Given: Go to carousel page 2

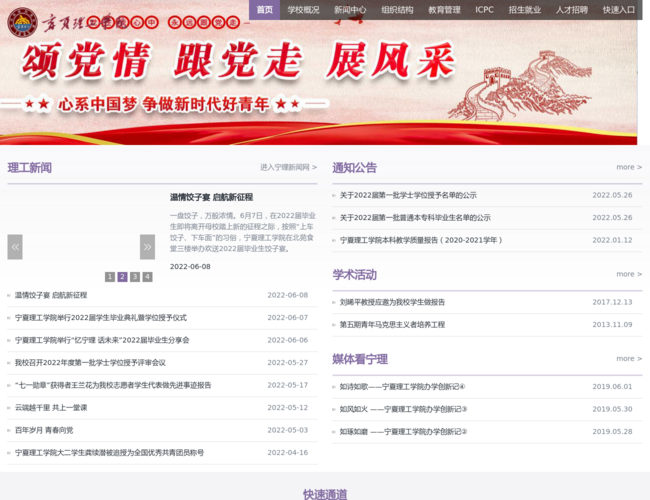Looking at the screenshot, I should tap(122, 277).
